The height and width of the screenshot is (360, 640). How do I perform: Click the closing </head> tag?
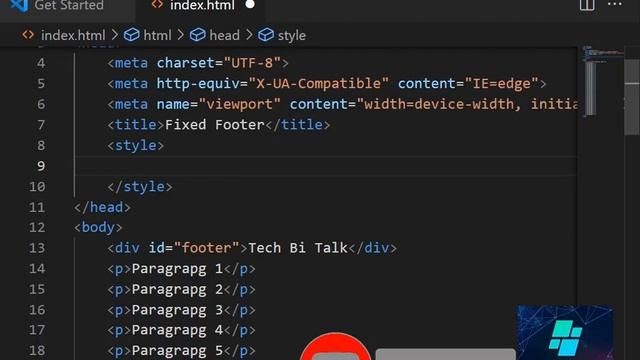(x=102, y=207)
